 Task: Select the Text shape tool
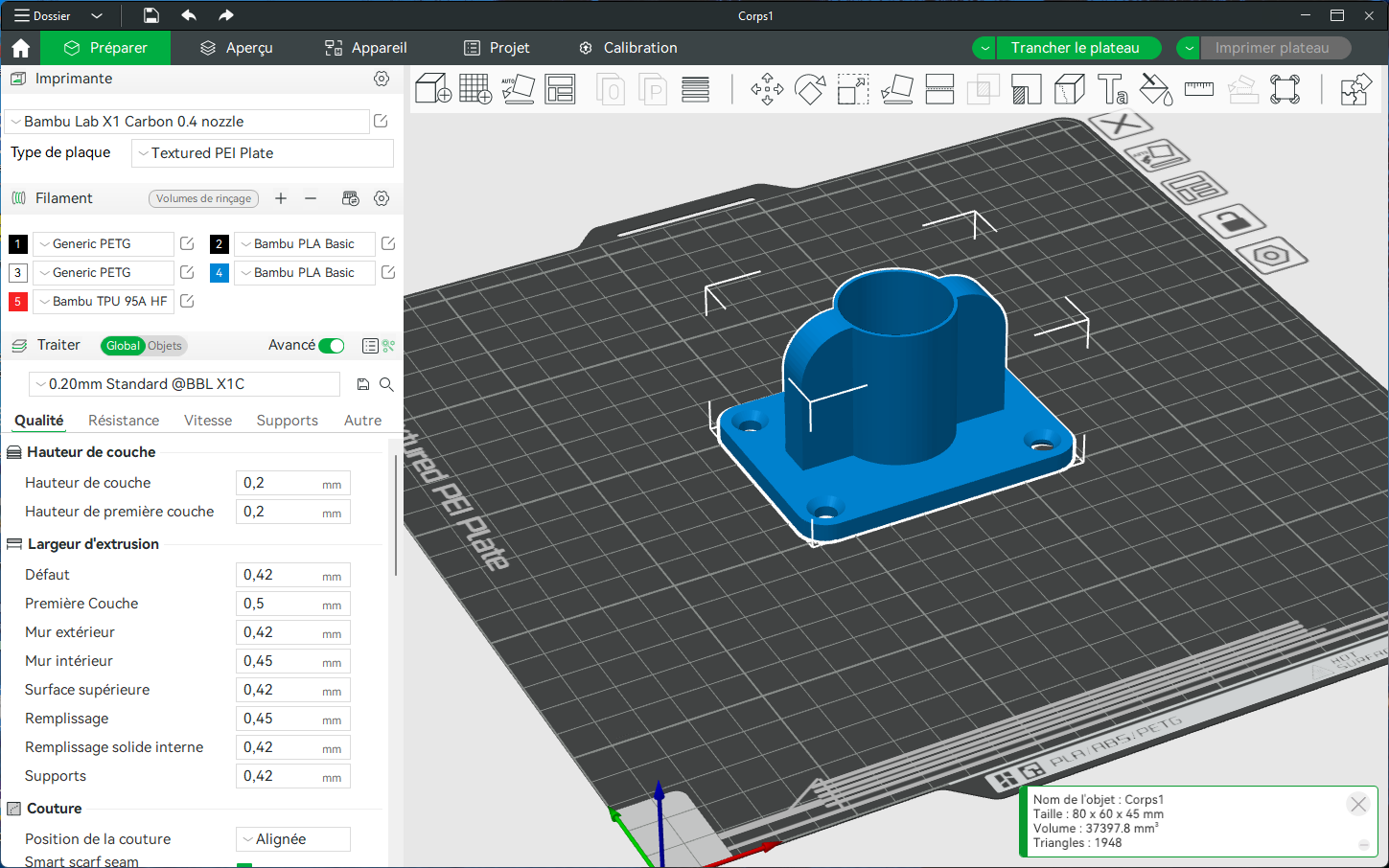(x=1112, y=89)
